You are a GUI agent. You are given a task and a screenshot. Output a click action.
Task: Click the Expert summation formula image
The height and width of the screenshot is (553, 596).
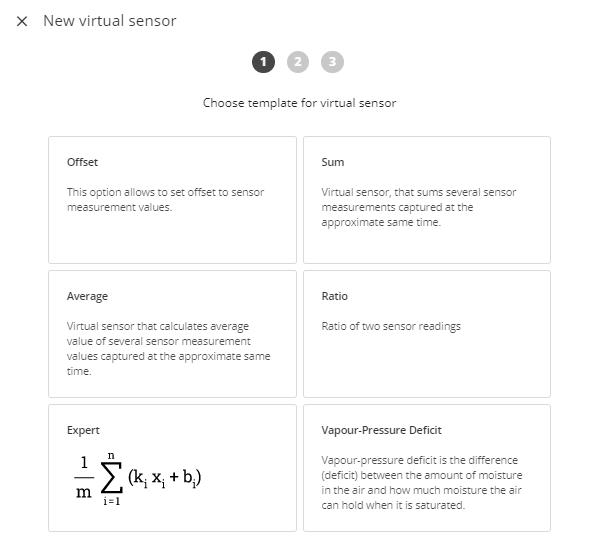click(x=138, y=479)
